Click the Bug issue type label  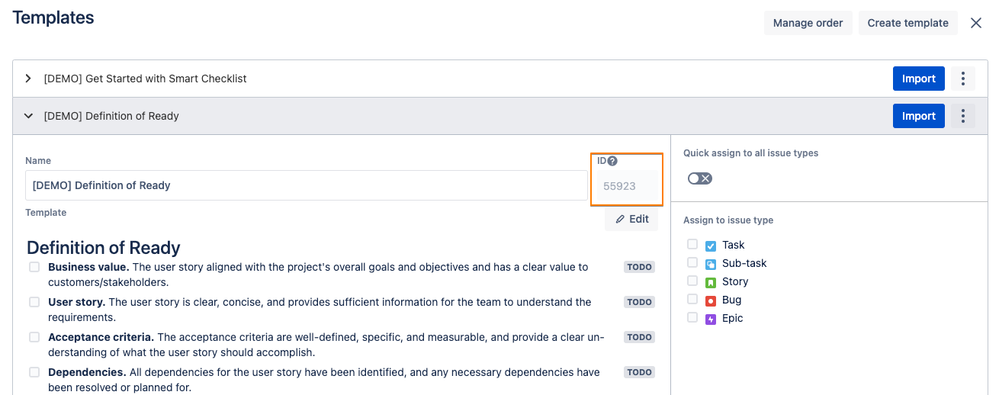(732, 300)
